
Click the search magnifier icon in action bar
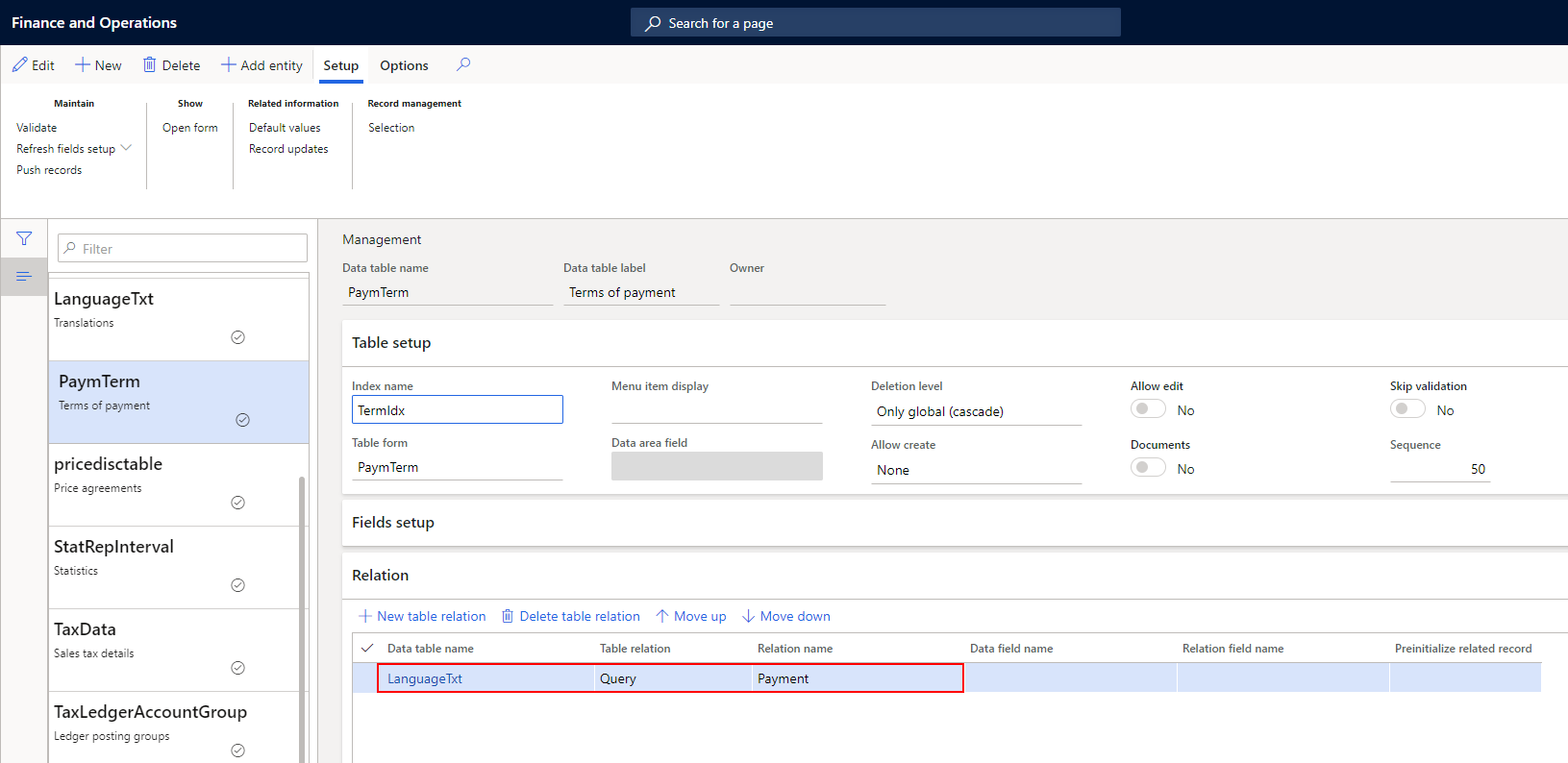point(463,64)
